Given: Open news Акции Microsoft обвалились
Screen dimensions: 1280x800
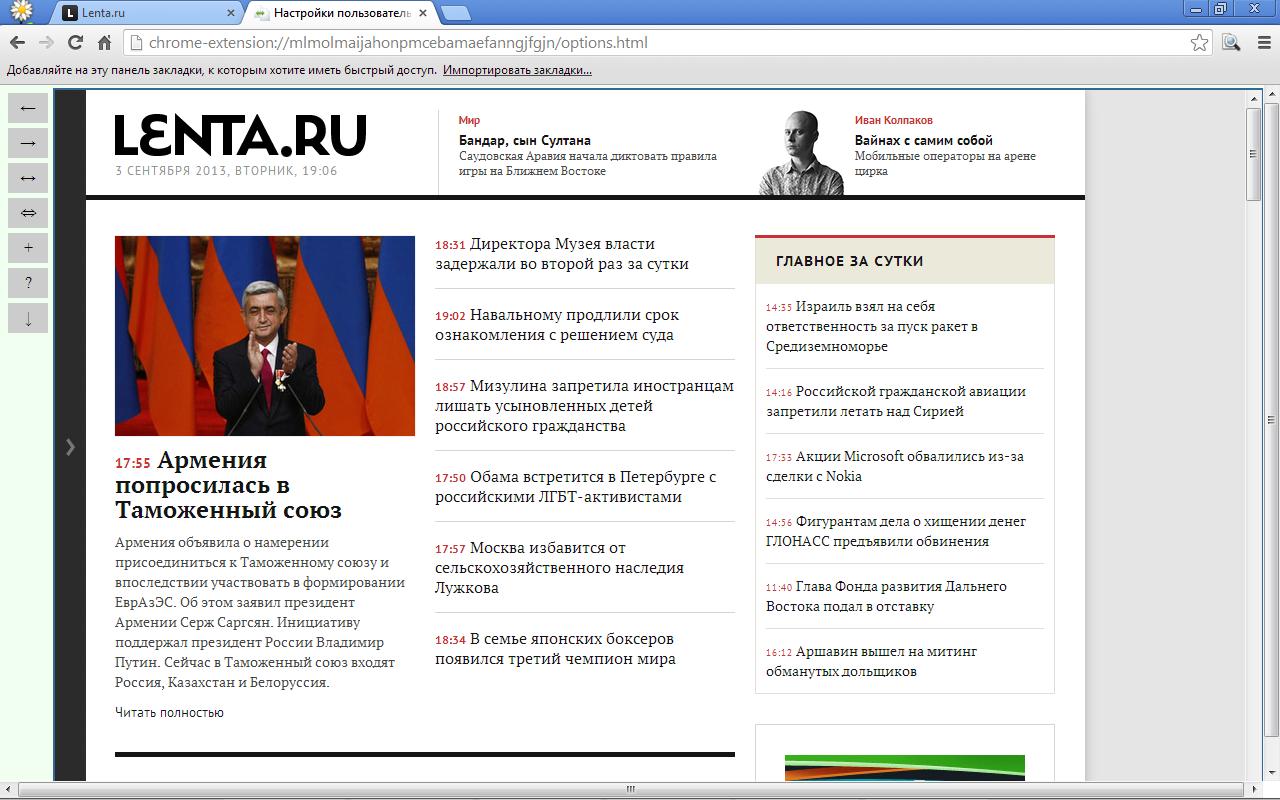Looking at the screenshot, I should click(x=895, y=466).
